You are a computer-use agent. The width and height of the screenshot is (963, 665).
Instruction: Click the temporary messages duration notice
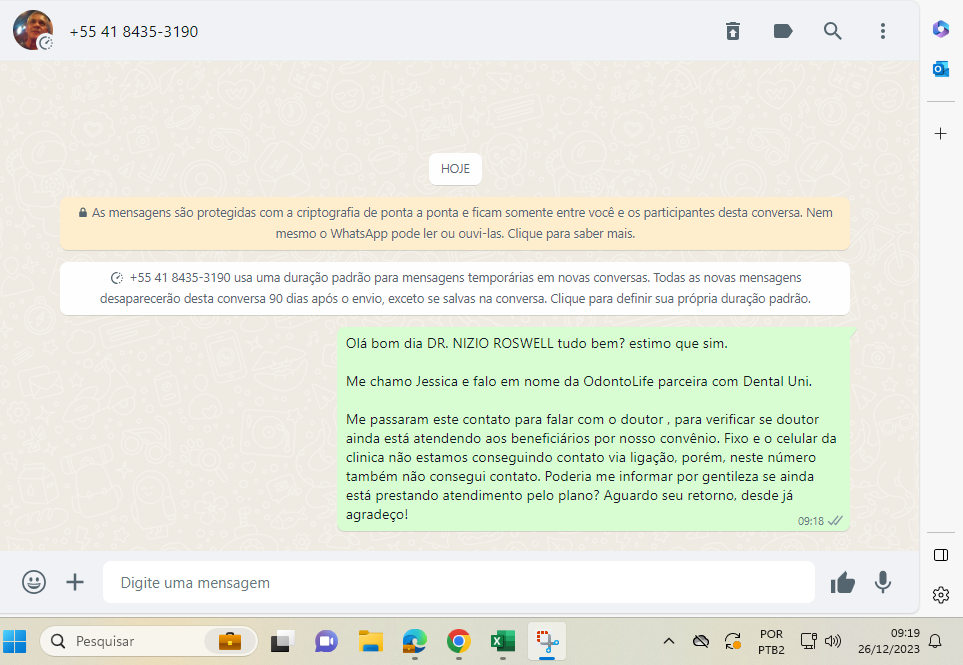tap(455, 288)
